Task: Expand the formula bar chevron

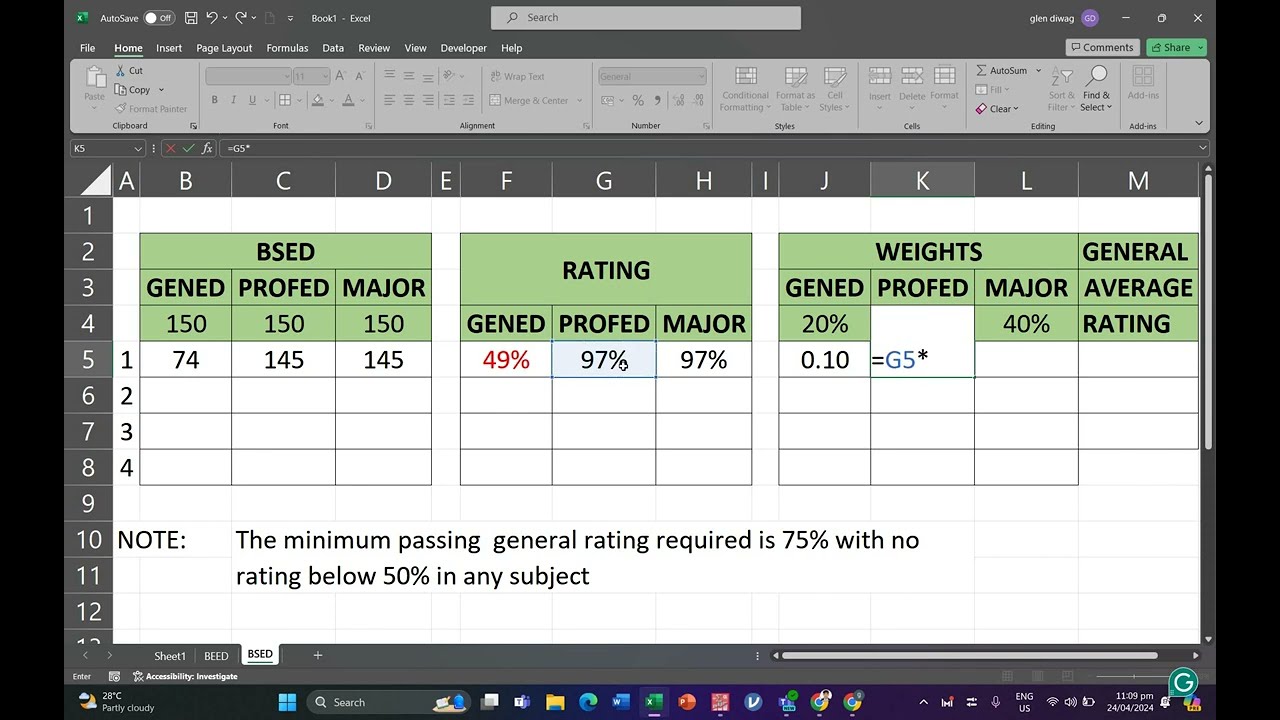Action: 1203,148
